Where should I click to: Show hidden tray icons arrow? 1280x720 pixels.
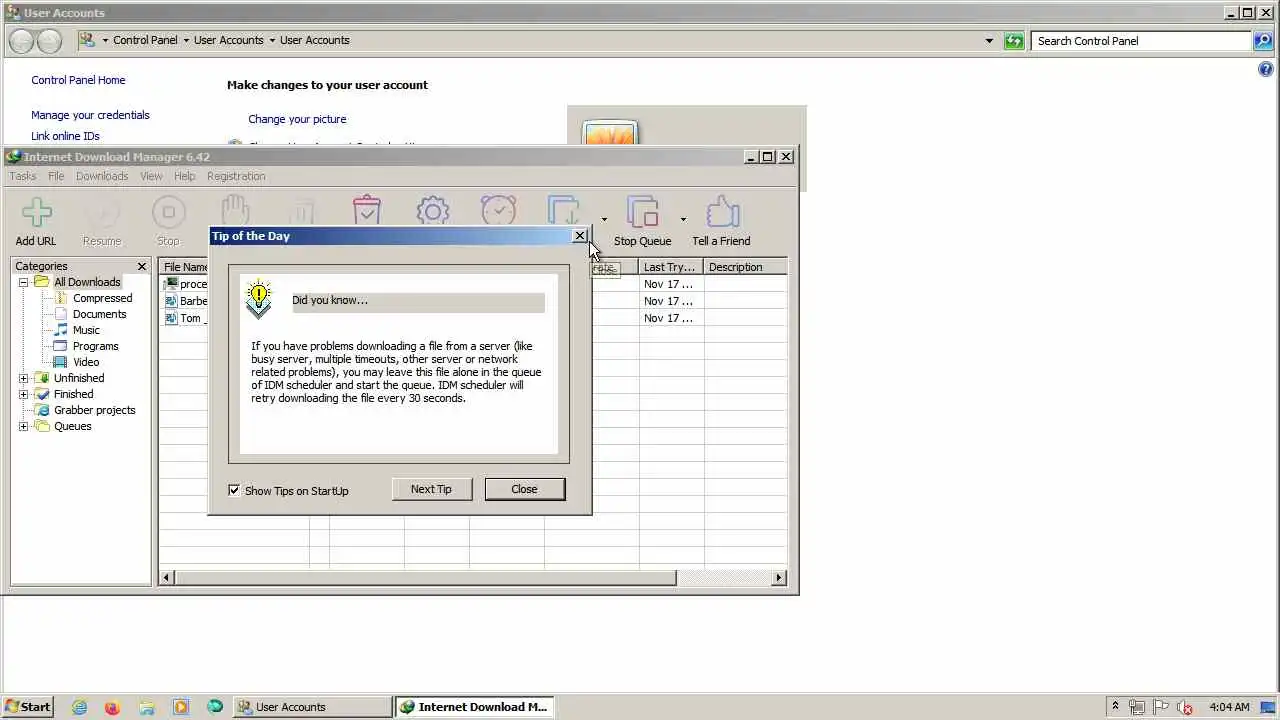coord(1115,707)
